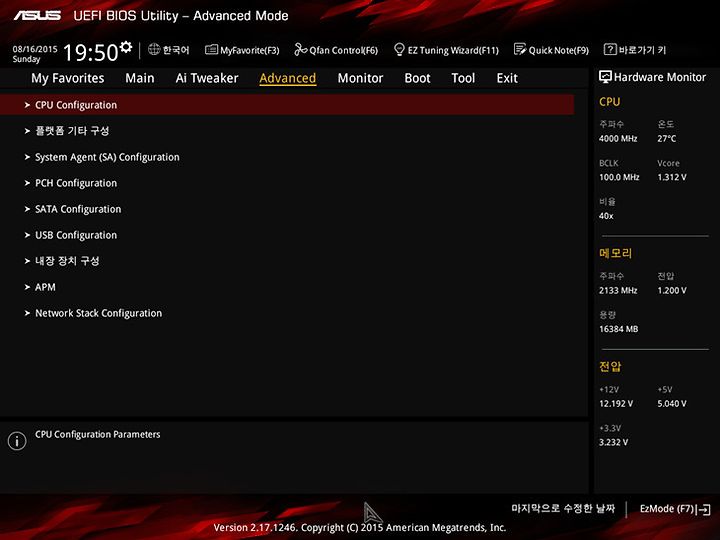This screenshot has width=720, height=540.
Task: Click the EZ Tuning Wizard bulb icon
Action: point(399,49)
